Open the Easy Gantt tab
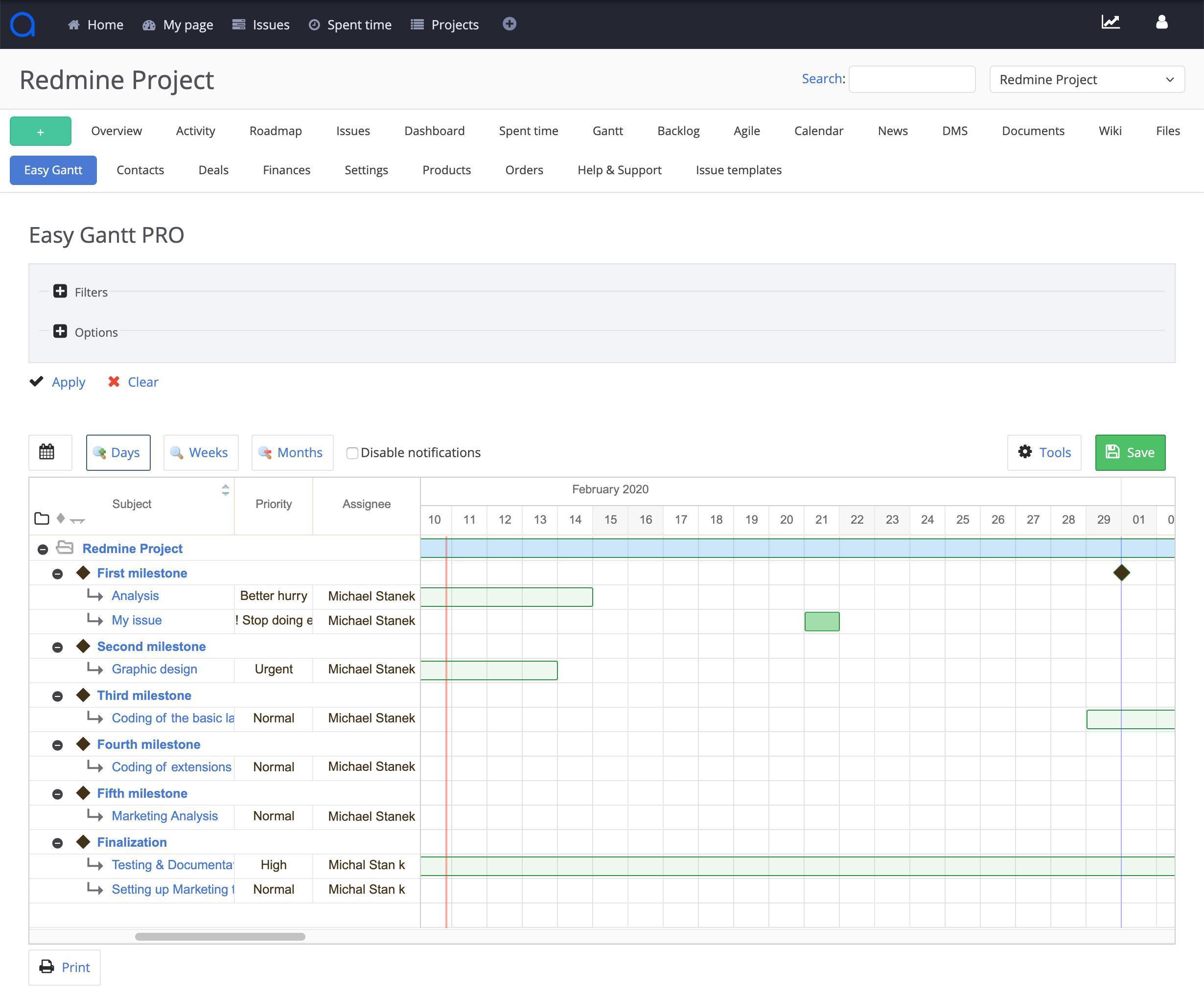1204x994 pixels. (x=53, y=170)
